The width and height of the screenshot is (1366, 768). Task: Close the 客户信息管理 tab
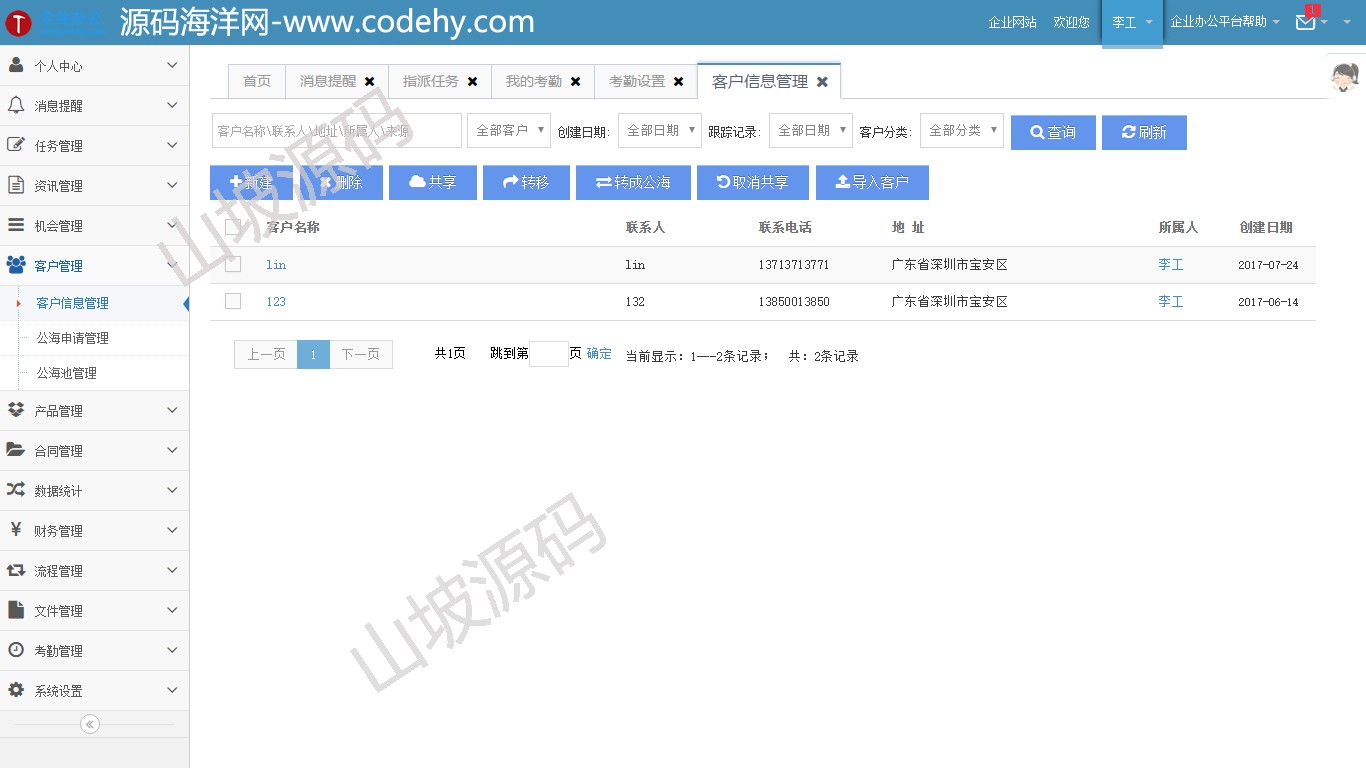tap(822, 82)
